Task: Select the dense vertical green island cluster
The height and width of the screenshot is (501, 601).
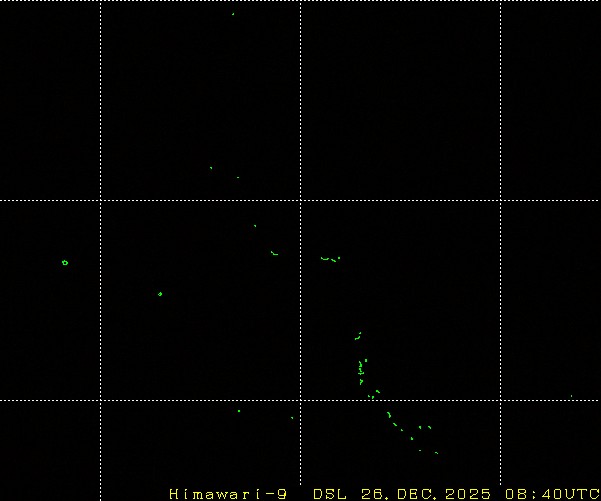Action: (361, 371)
